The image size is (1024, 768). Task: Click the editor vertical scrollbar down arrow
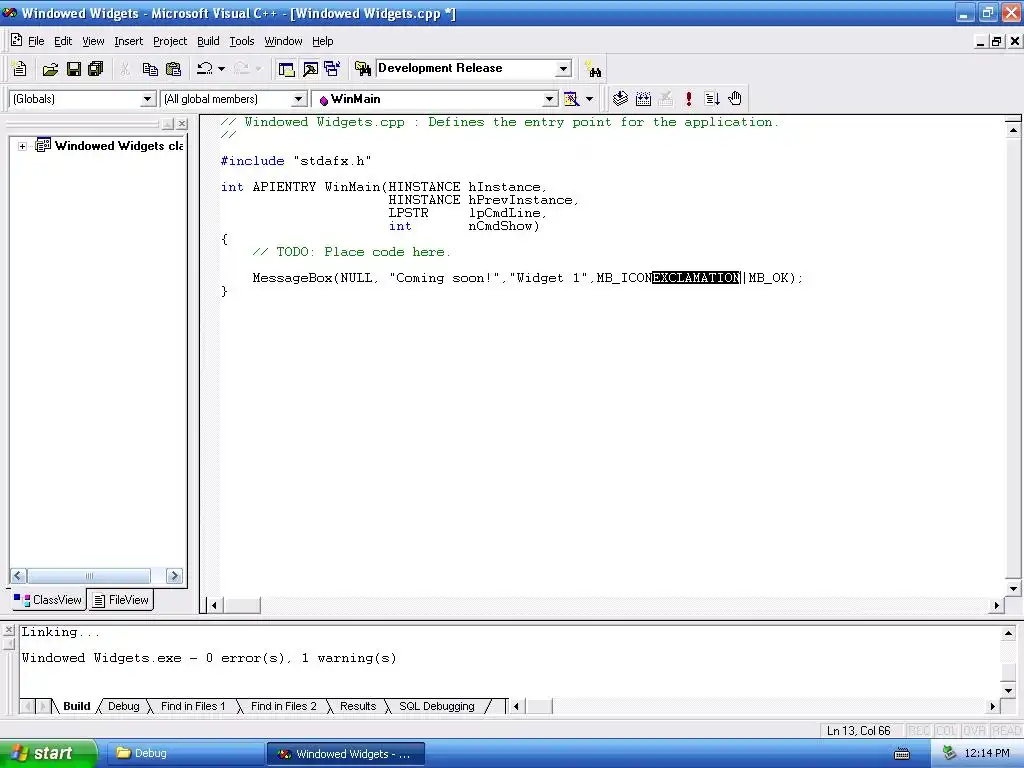[1013, 588]
